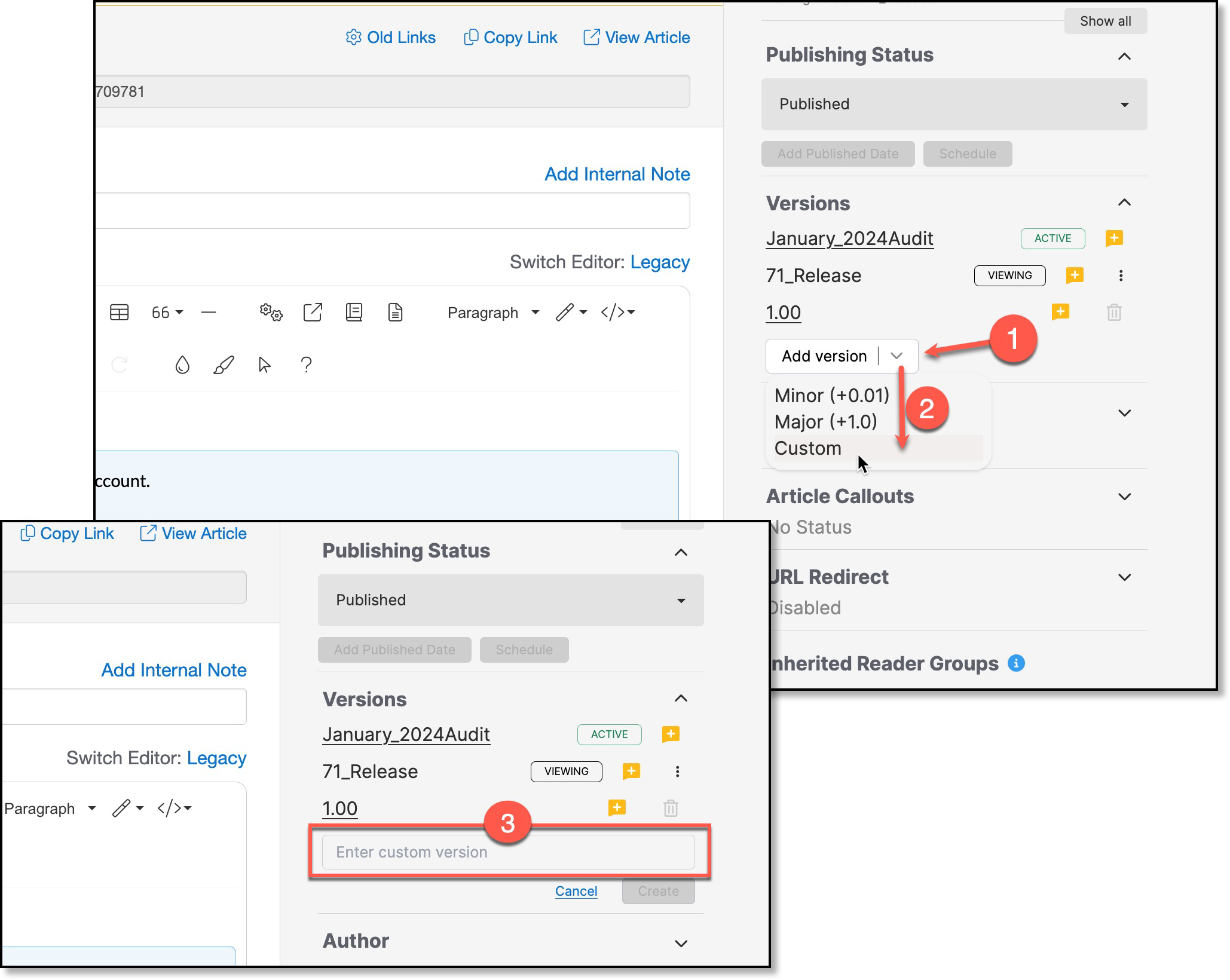Collapse the Versions section chevron

(x=1124, y=203)
